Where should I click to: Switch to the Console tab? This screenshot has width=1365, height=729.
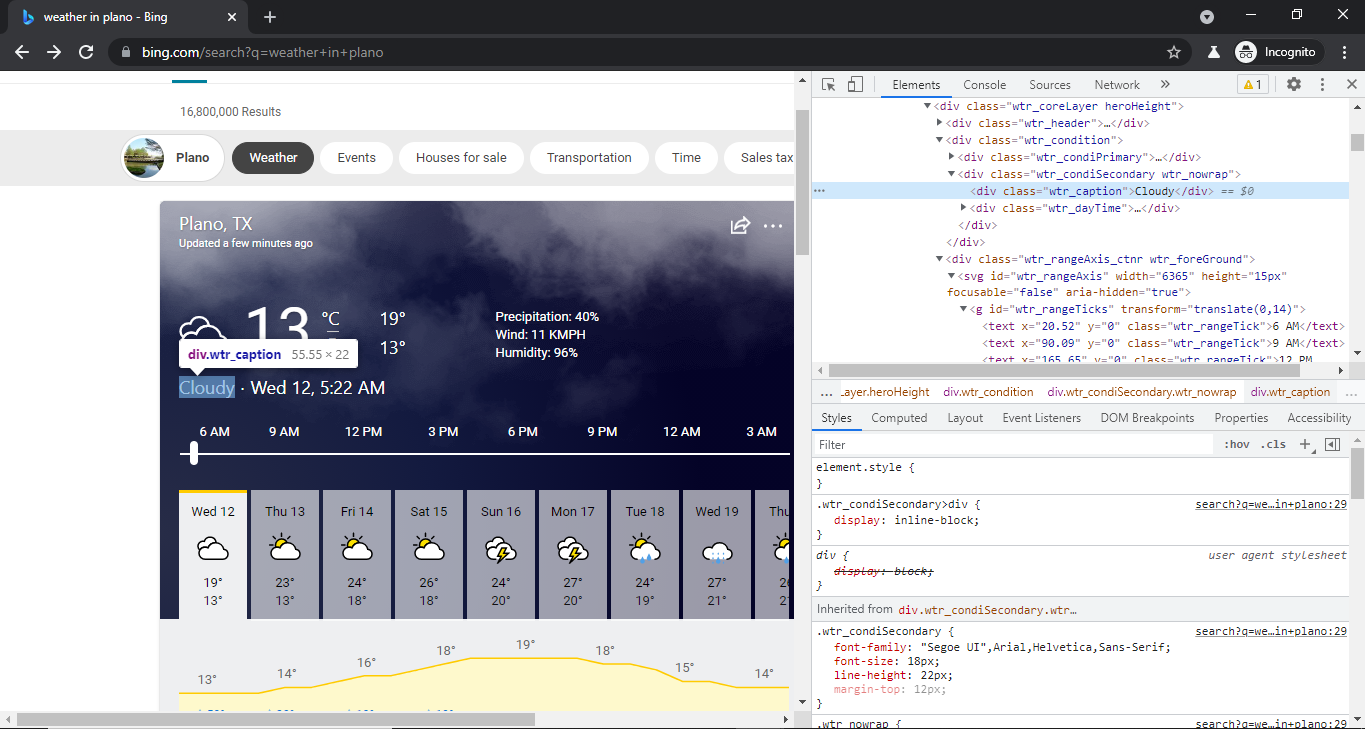tap(985, 85)
